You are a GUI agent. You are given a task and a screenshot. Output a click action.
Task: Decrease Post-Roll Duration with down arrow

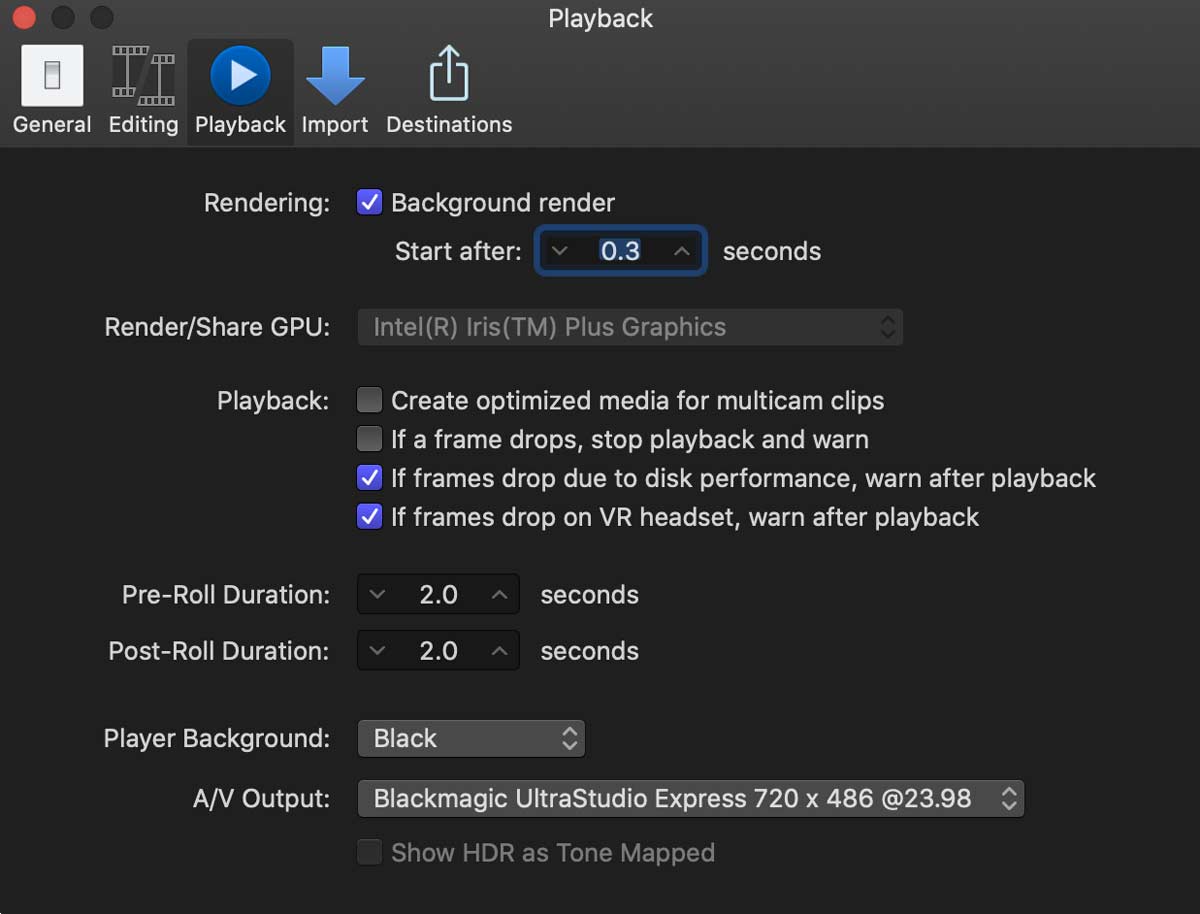377,651
